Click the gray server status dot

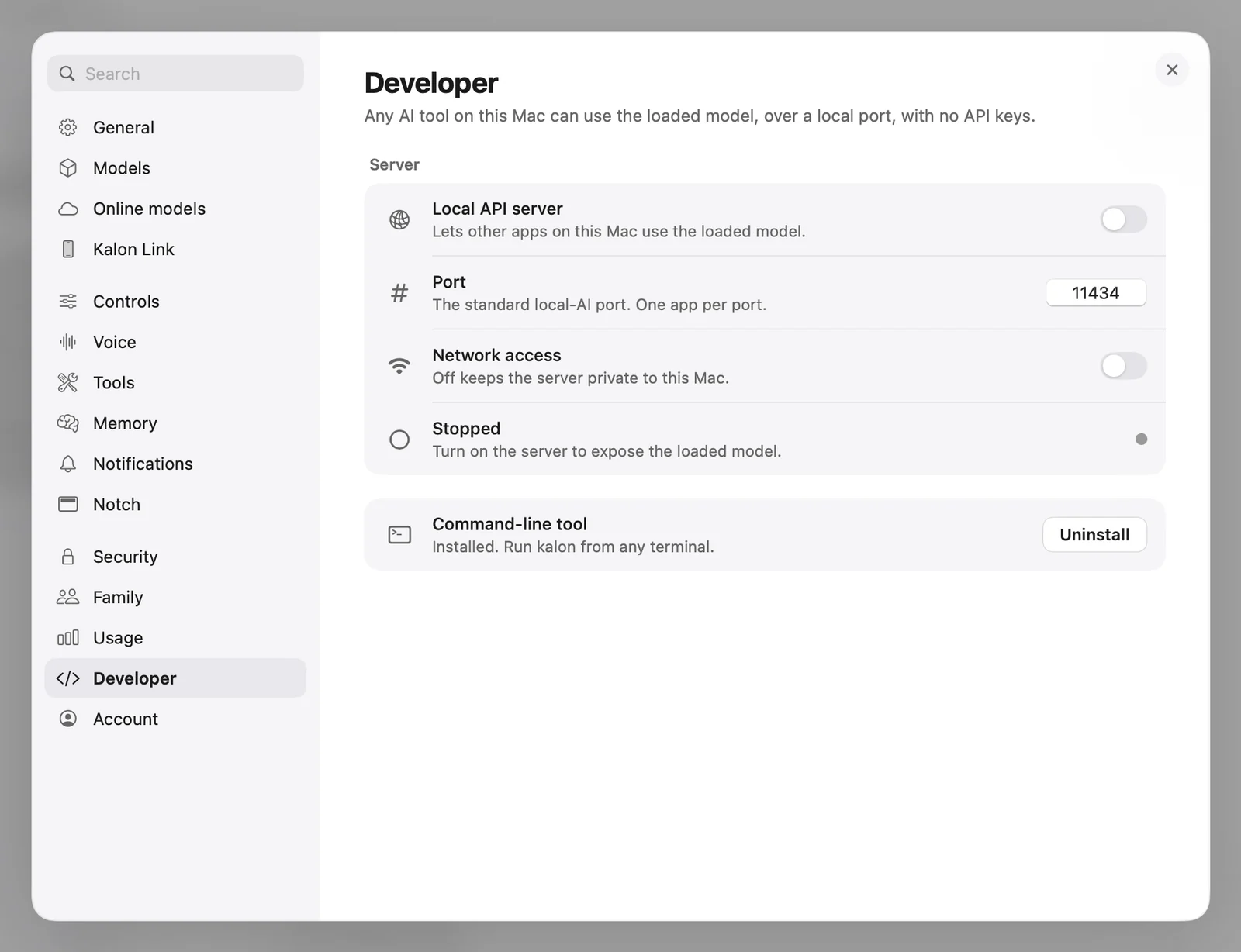[x=1141, y=440]
